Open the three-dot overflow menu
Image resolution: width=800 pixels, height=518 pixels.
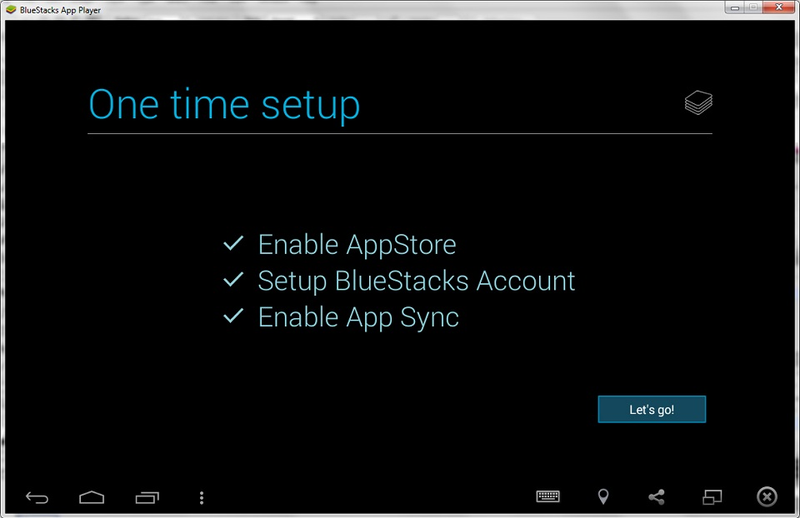(x=202, y=498)
